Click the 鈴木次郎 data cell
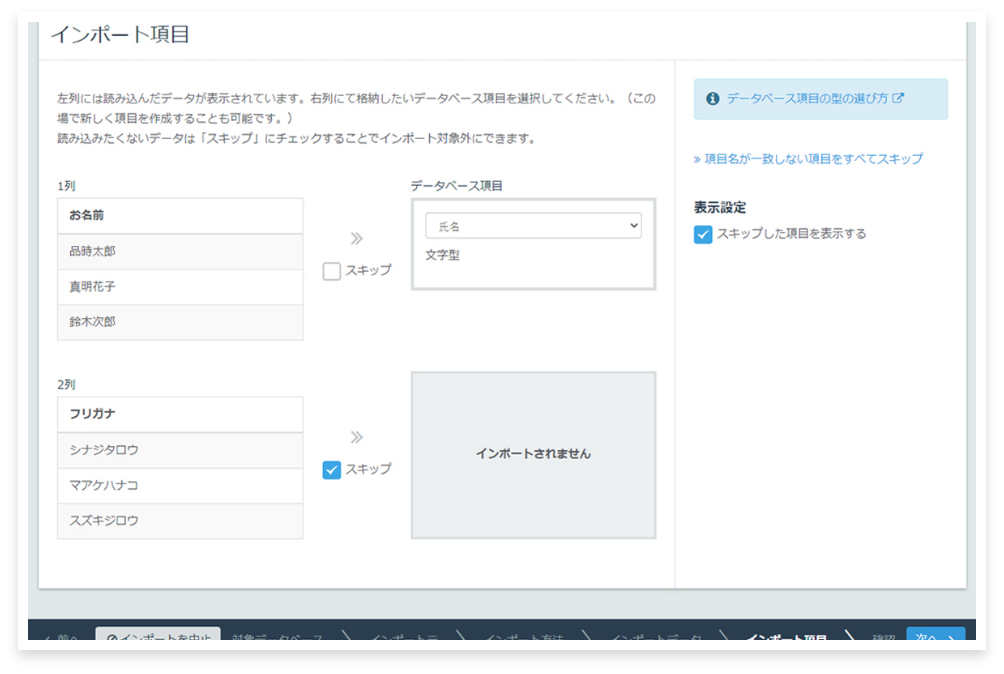 (180, 322)
